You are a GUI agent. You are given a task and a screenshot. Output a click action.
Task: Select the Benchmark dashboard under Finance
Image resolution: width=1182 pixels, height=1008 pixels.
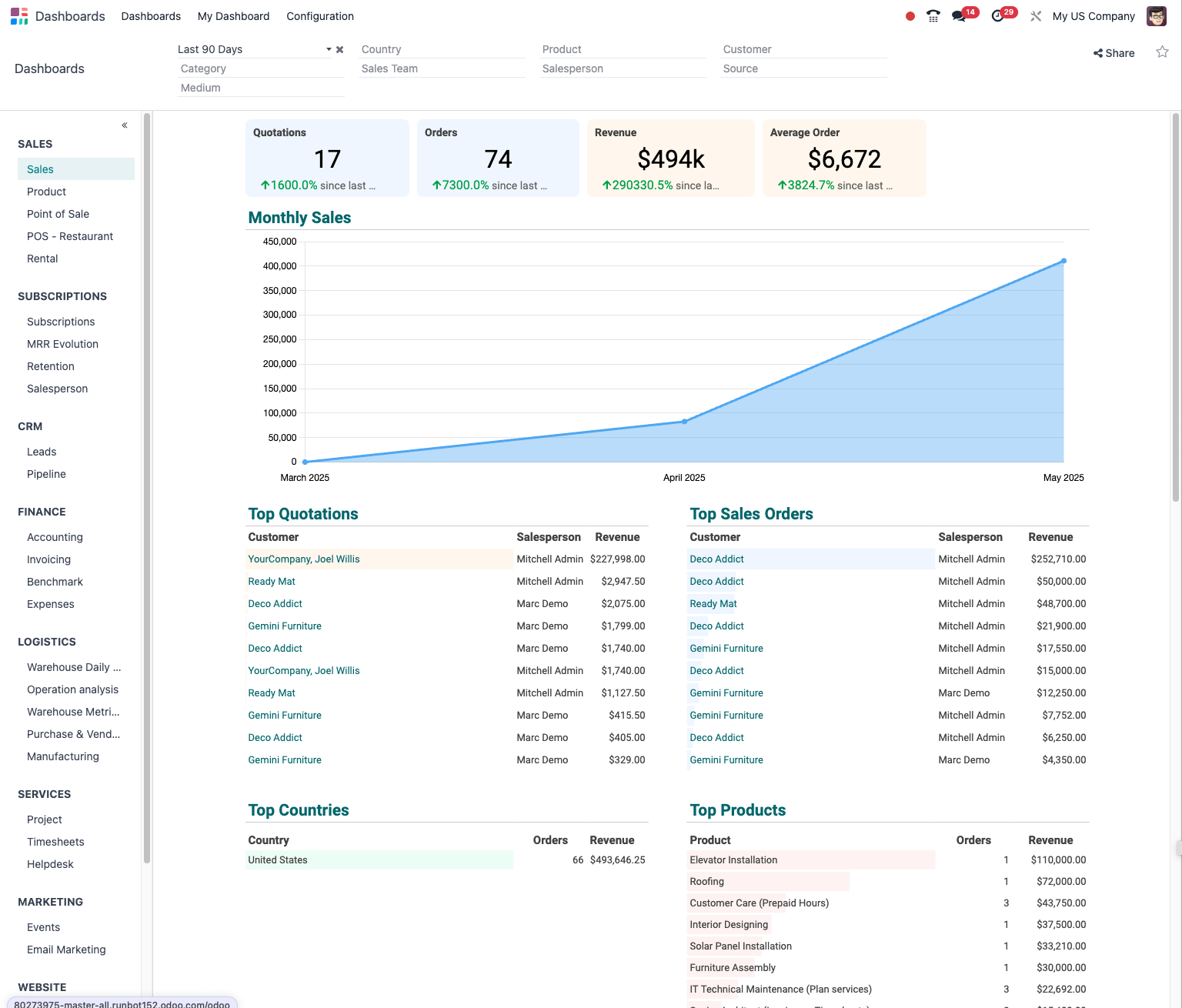[x=76, y=582]
